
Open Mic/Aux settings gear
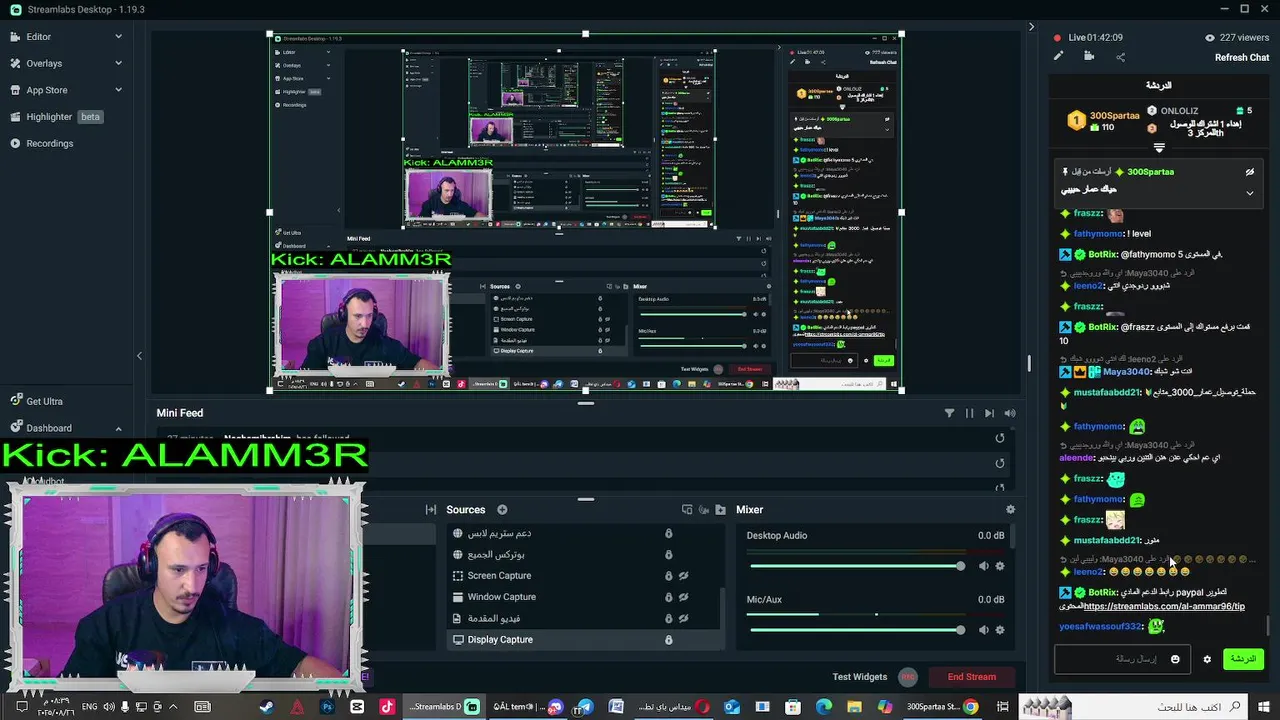click(x=1000, y=630)
